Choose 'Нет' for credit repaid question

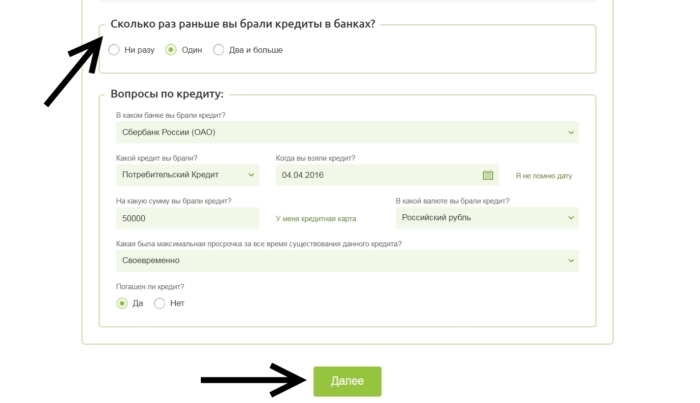[x=160, y=303]
